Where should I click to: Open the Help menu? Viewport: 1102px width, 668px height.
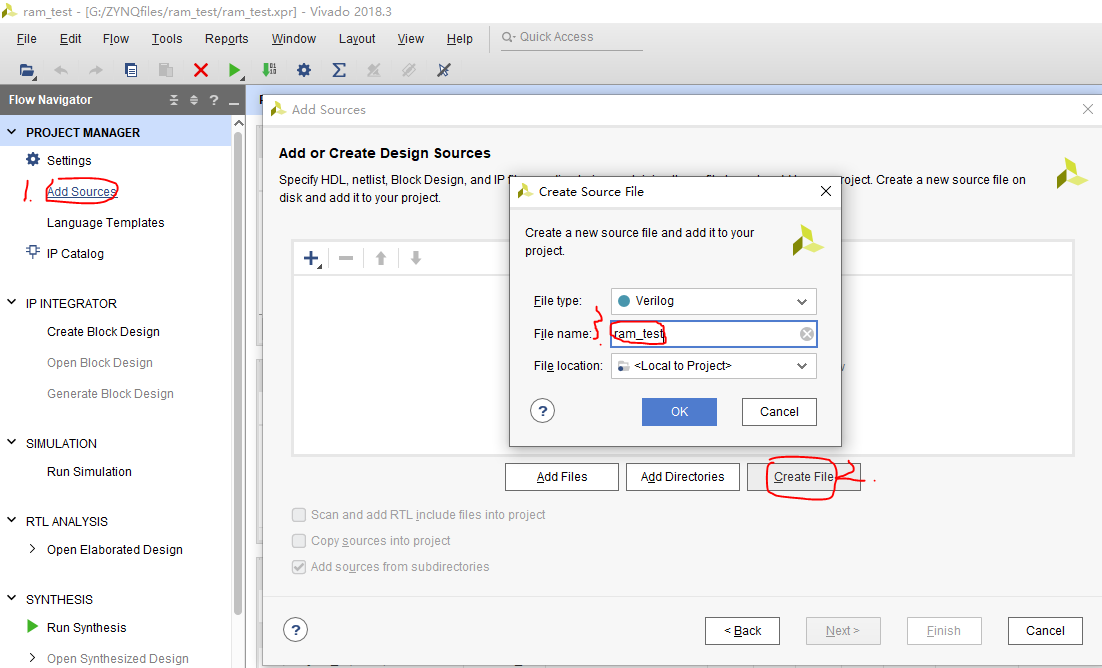(x=460, y=39)
